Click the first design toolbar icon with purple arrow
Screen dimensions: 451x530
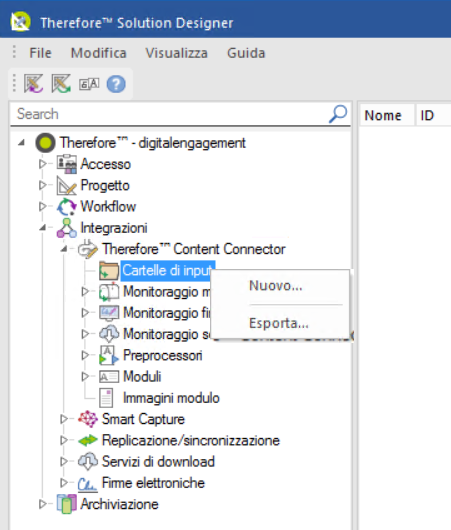click(33, 83)
